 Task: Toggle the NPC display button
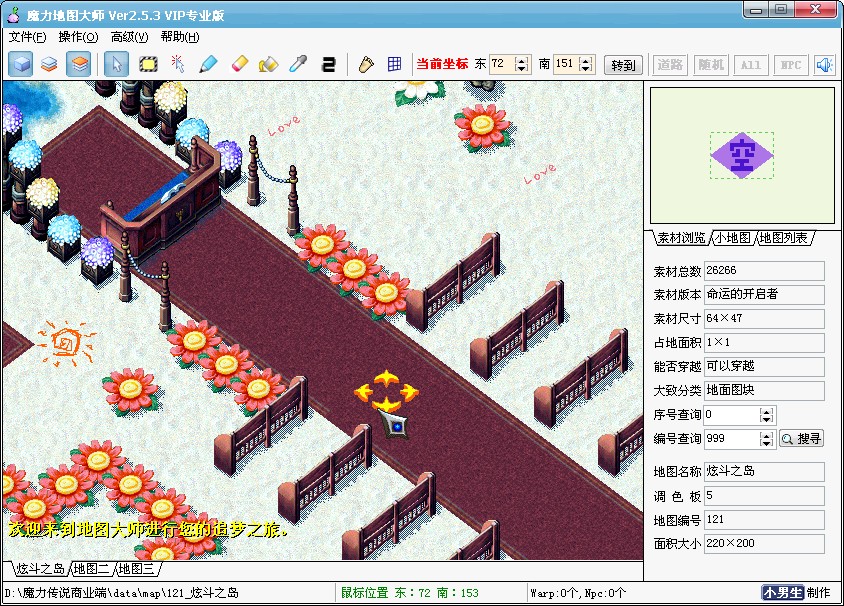[x=790, y=65]
